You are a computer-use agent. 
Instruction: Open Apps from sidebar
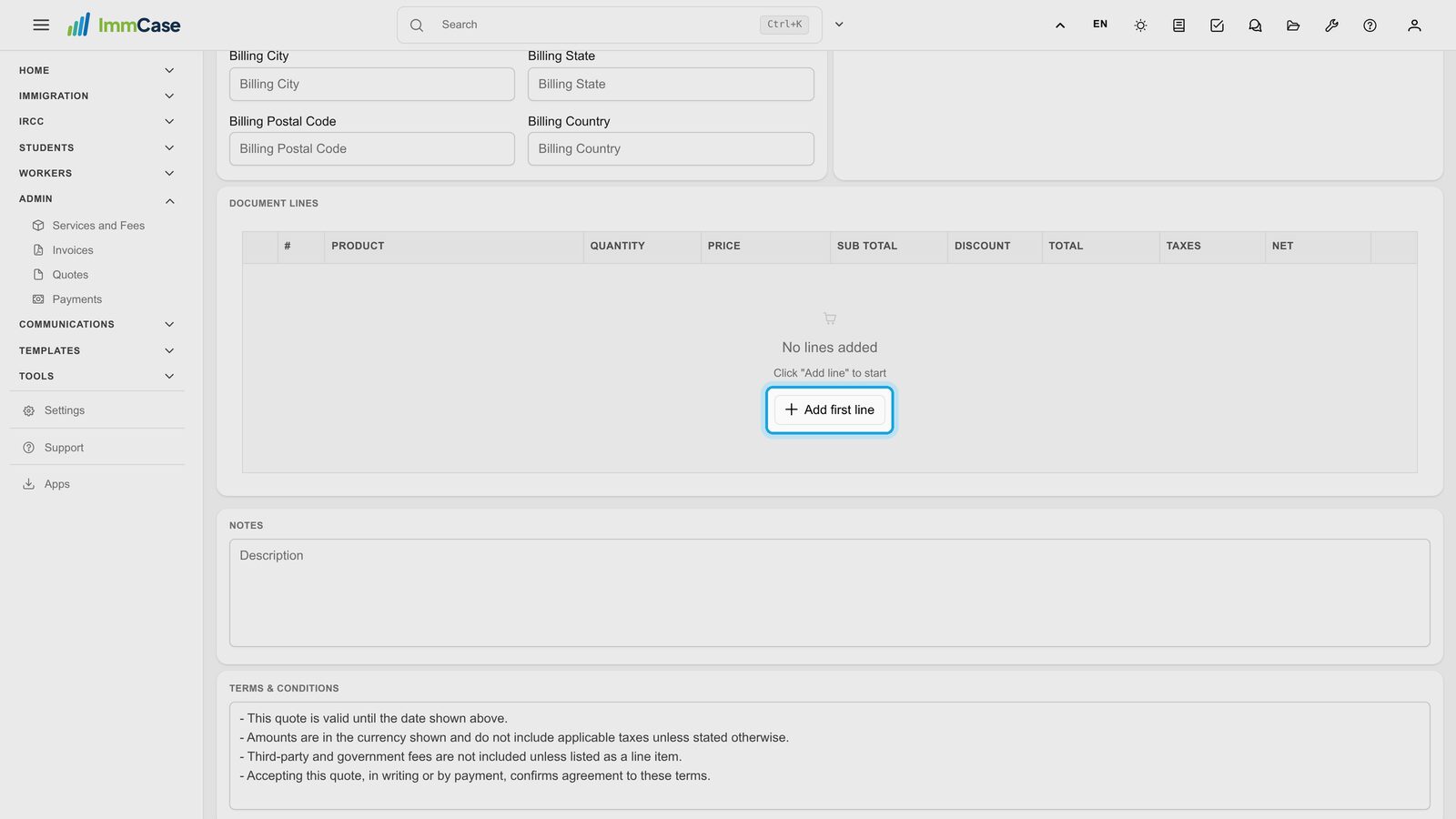click(56, 484)
